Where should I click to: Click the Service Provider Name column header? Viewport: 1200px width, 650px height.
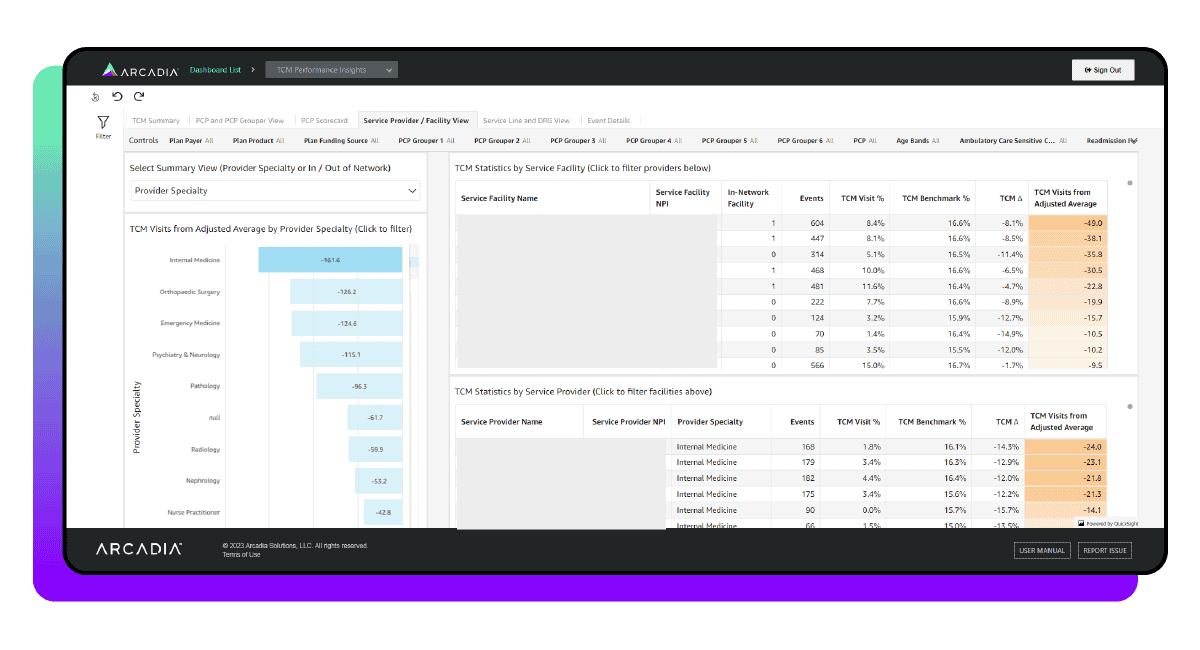(501, 422)
